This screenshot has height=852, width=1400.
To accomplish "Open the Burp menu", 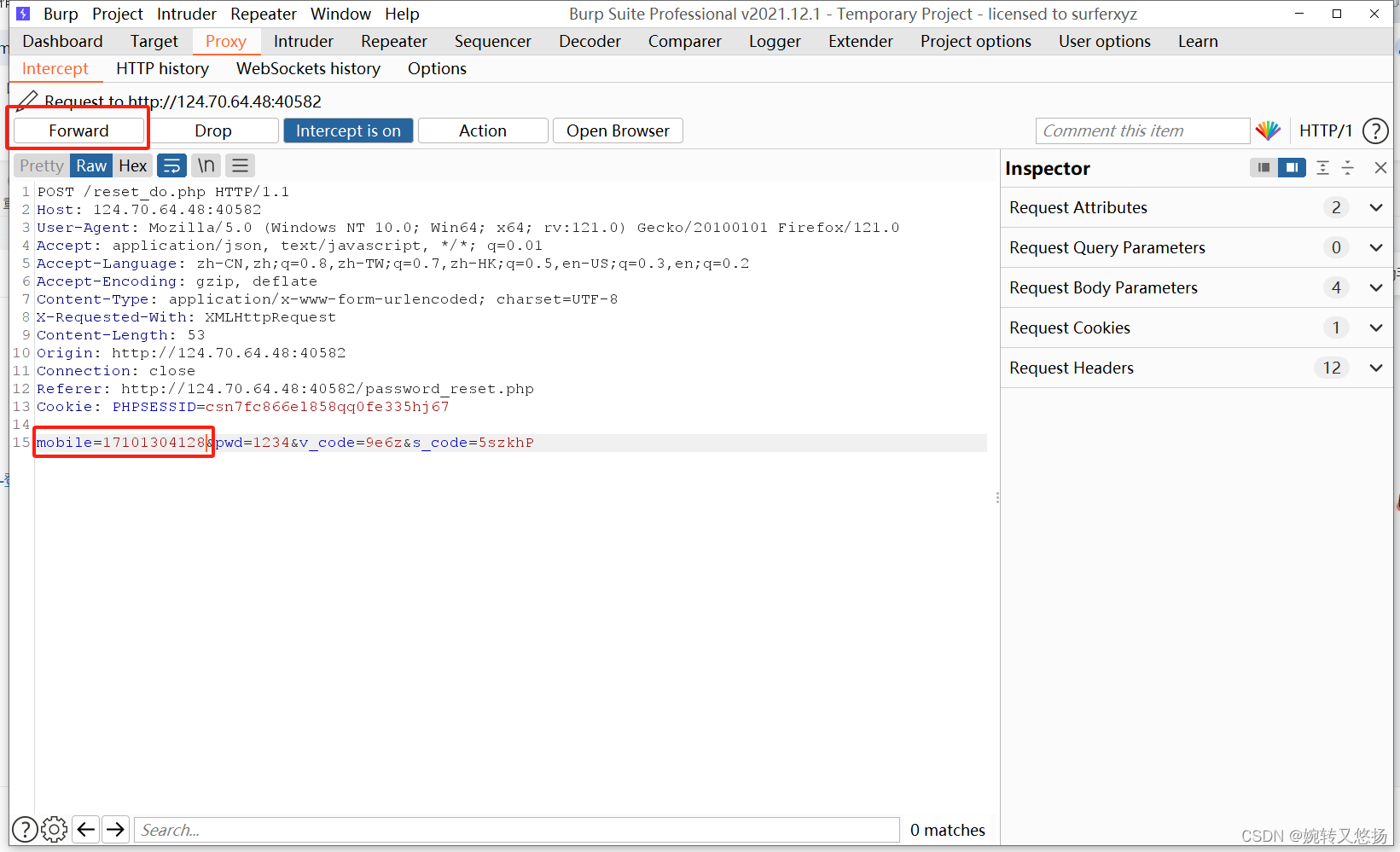I will pyautogui.click(x=61, y=14).
